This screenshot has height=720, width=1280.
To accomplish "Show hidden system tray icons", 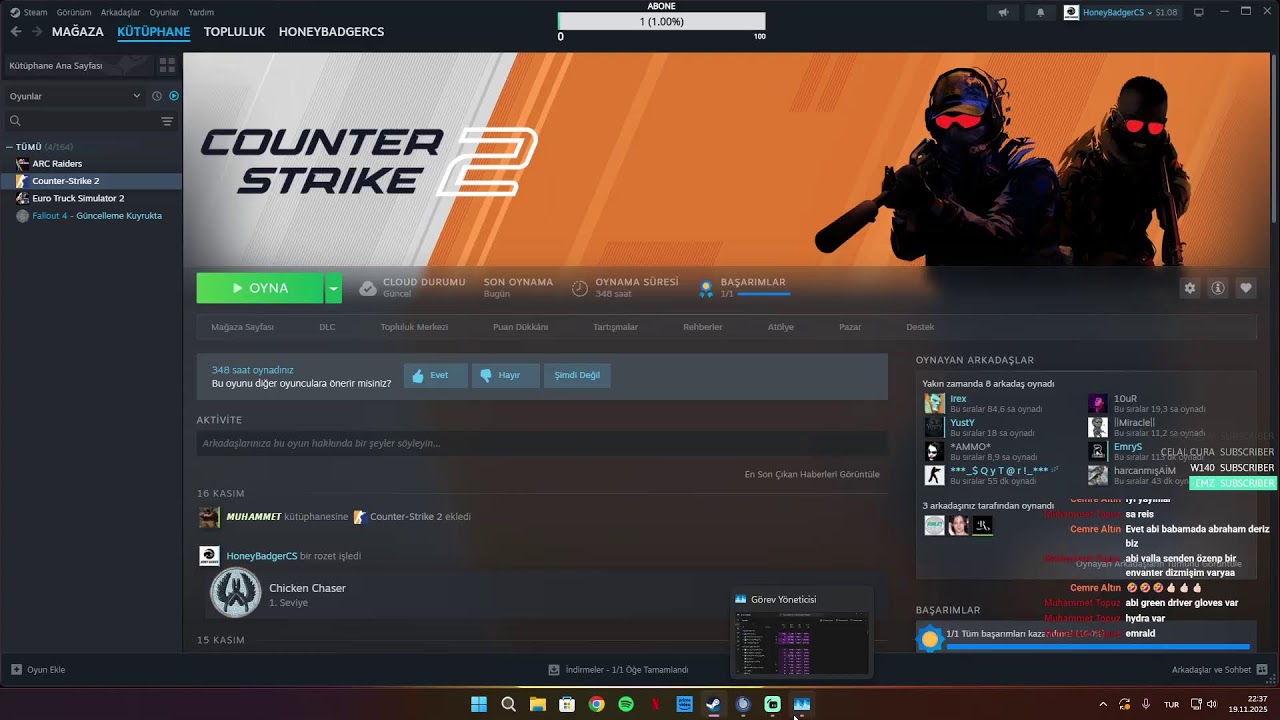I will pos(1103,704).
